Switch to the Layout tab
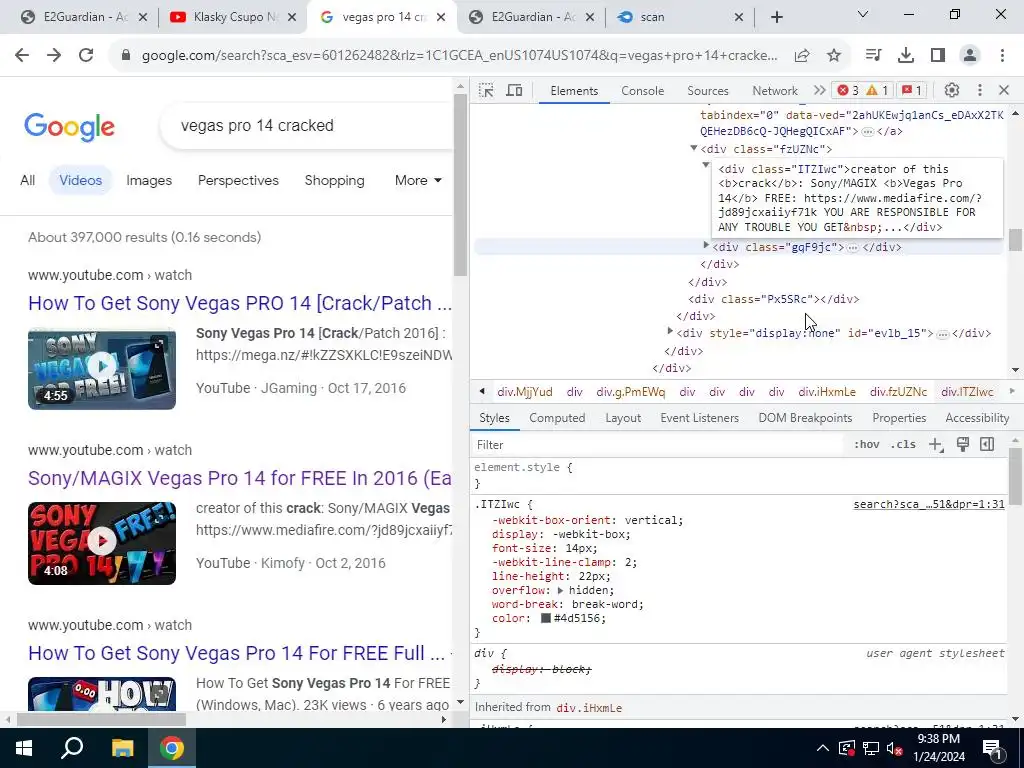The height and width of the screenshot is (768, 1024). coord(622,418)
